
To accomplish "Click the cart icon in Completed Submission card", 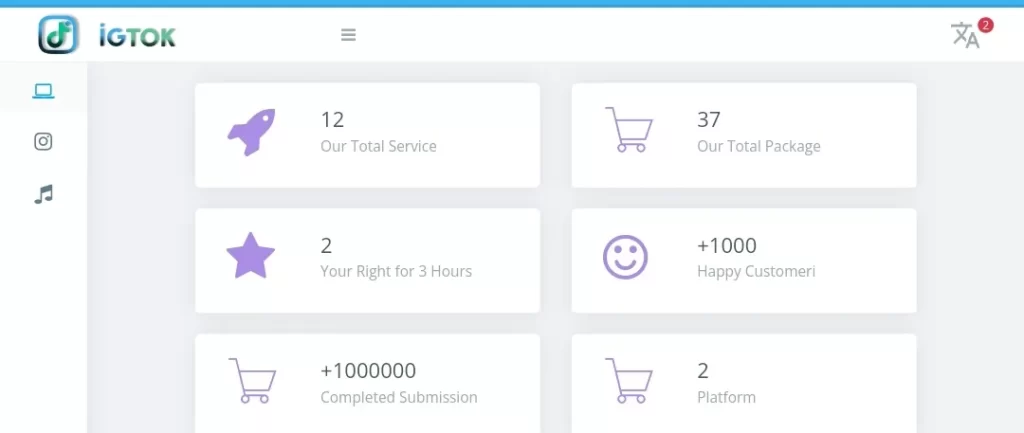I will click(251, 381).
